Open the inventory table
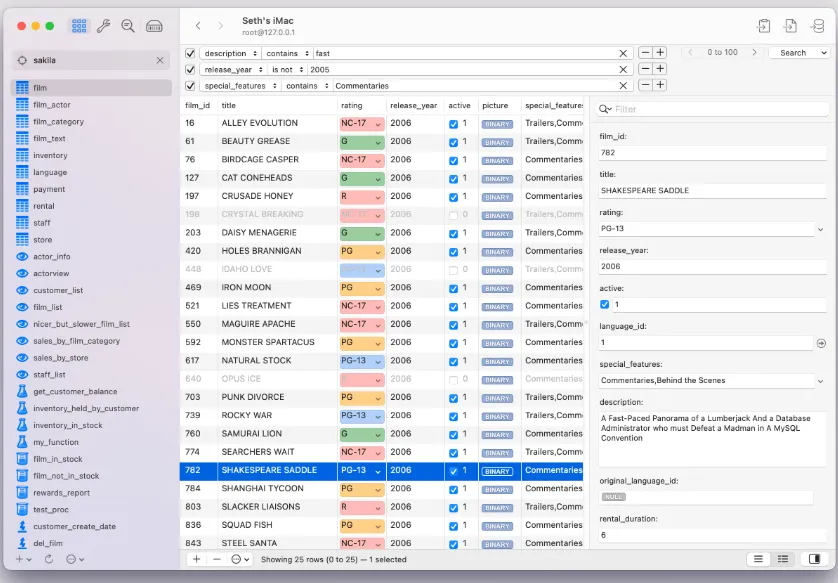The image size is (838, 583). click(x=50, y=155)
